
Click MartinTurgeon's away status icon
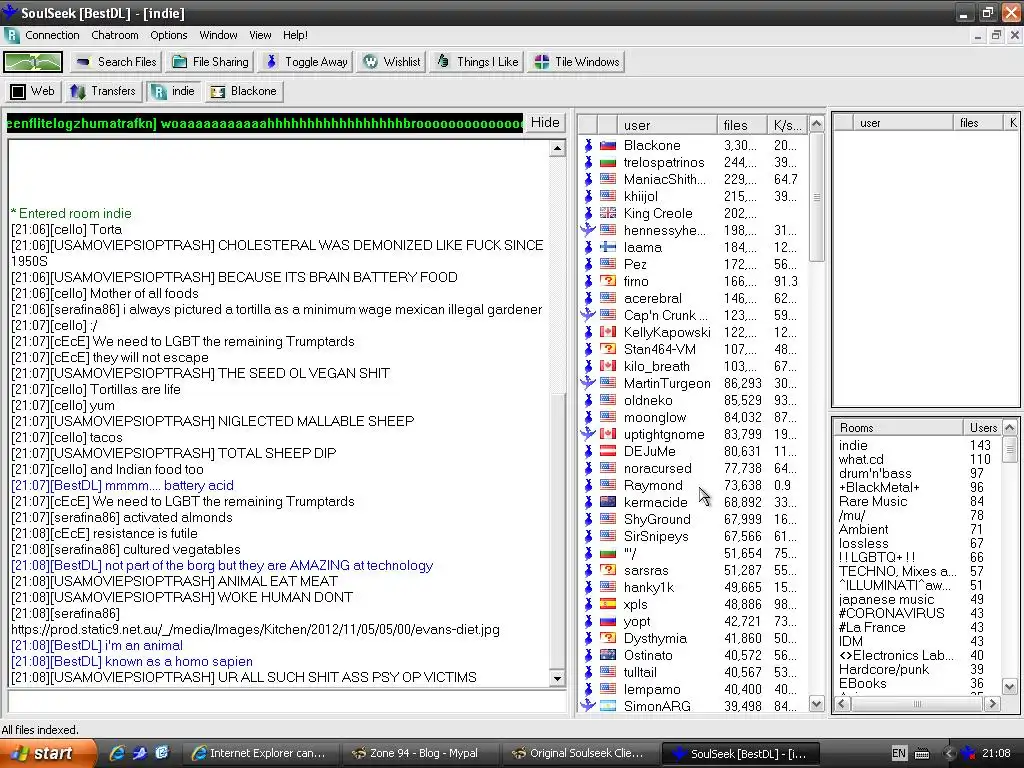(588, 383)
